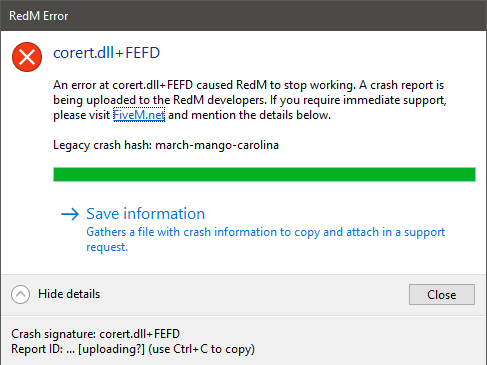Open the FiveM.net support link
This screenshot has height=365, width=487.
pos(139,115)
